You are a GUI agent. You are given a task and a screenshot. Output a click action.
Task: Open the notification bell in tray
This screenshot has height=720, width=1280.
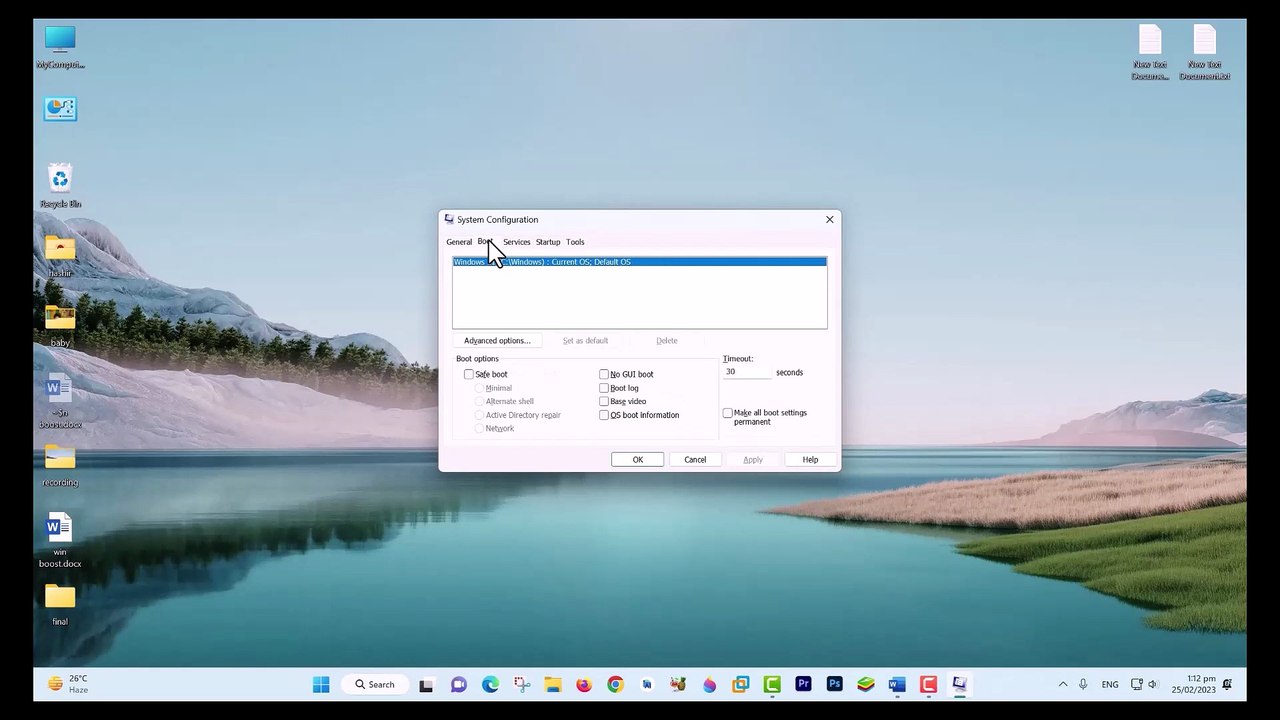point(1227,685)
